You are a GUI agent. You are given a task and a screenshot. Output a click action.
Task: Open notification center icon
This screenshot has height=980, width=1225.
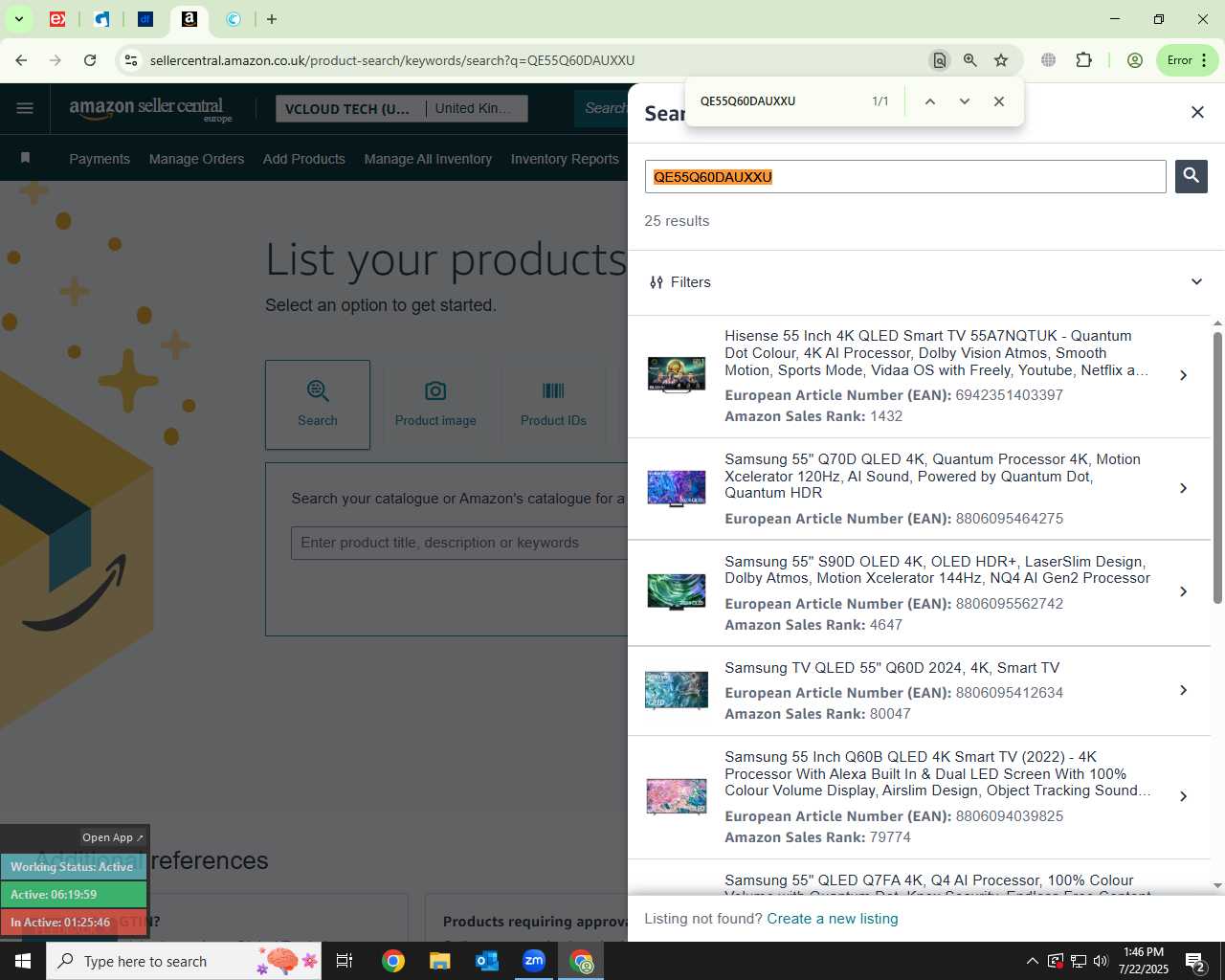coord(1195,961)
